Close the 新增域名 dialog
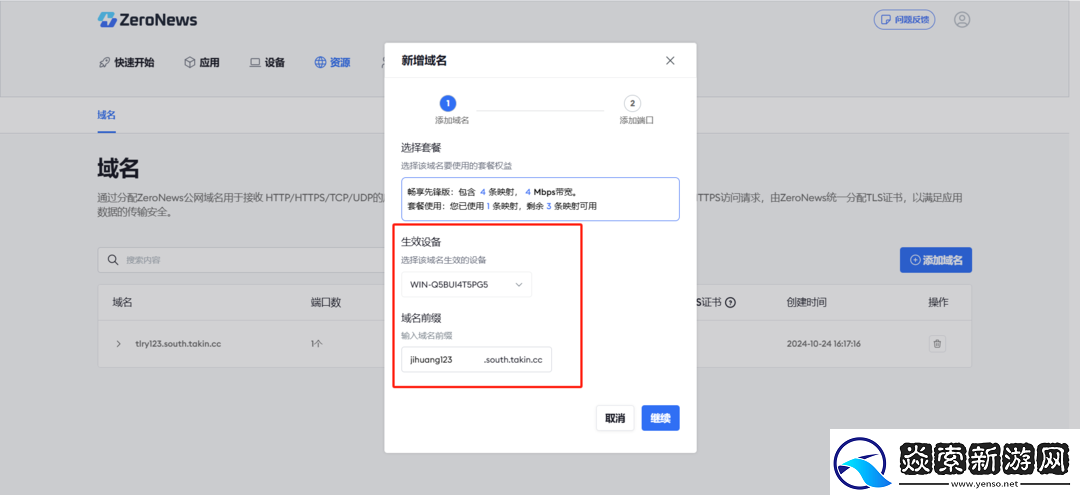Screen dimensions: 1080x495 tap(670, 61)
